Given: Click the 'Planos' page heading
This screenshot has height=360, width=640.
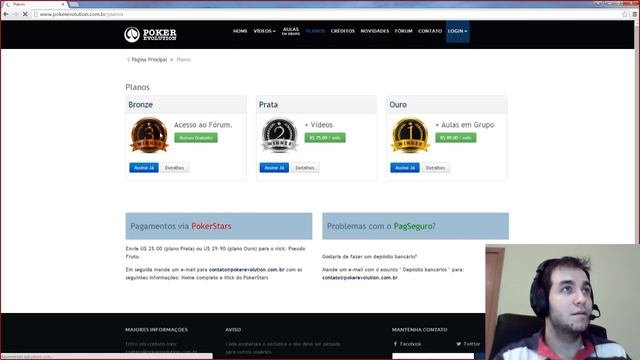Looking at the screenshot, I should pyautogui.click(x=138, y=87).
